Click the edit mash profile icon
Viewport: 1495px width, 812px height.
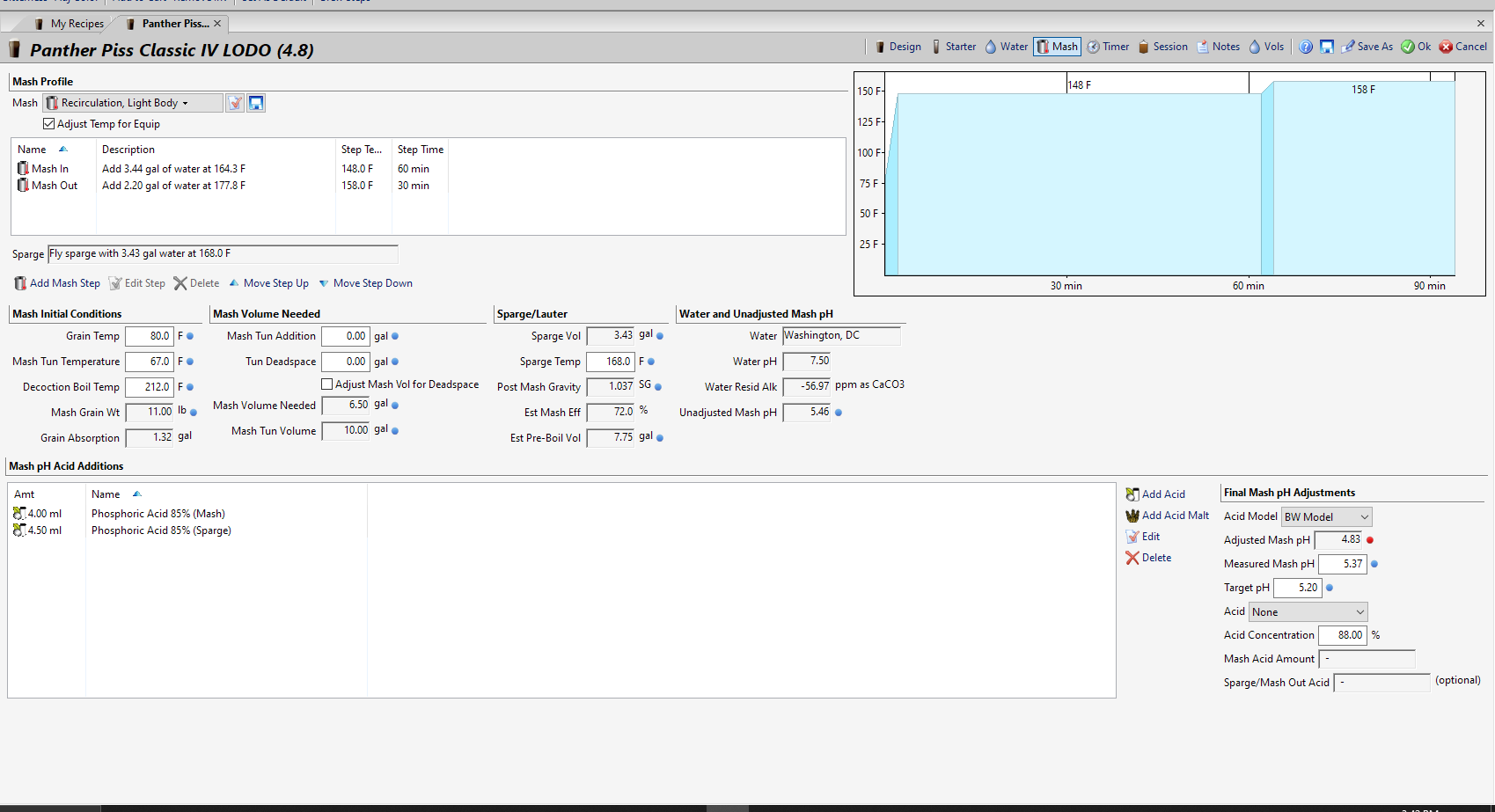click(235, 103)
